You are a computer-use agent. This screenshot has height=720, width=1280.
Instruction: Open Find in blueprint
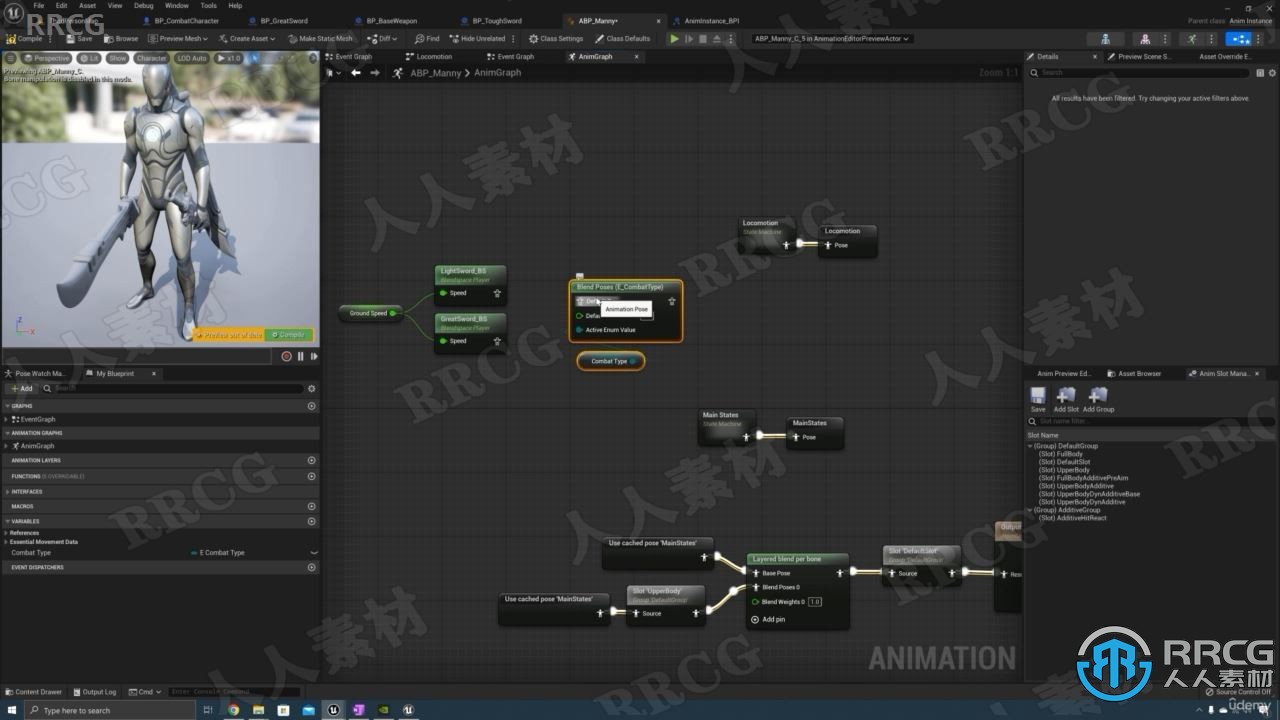pyautogui.click(x=427, y=38)
